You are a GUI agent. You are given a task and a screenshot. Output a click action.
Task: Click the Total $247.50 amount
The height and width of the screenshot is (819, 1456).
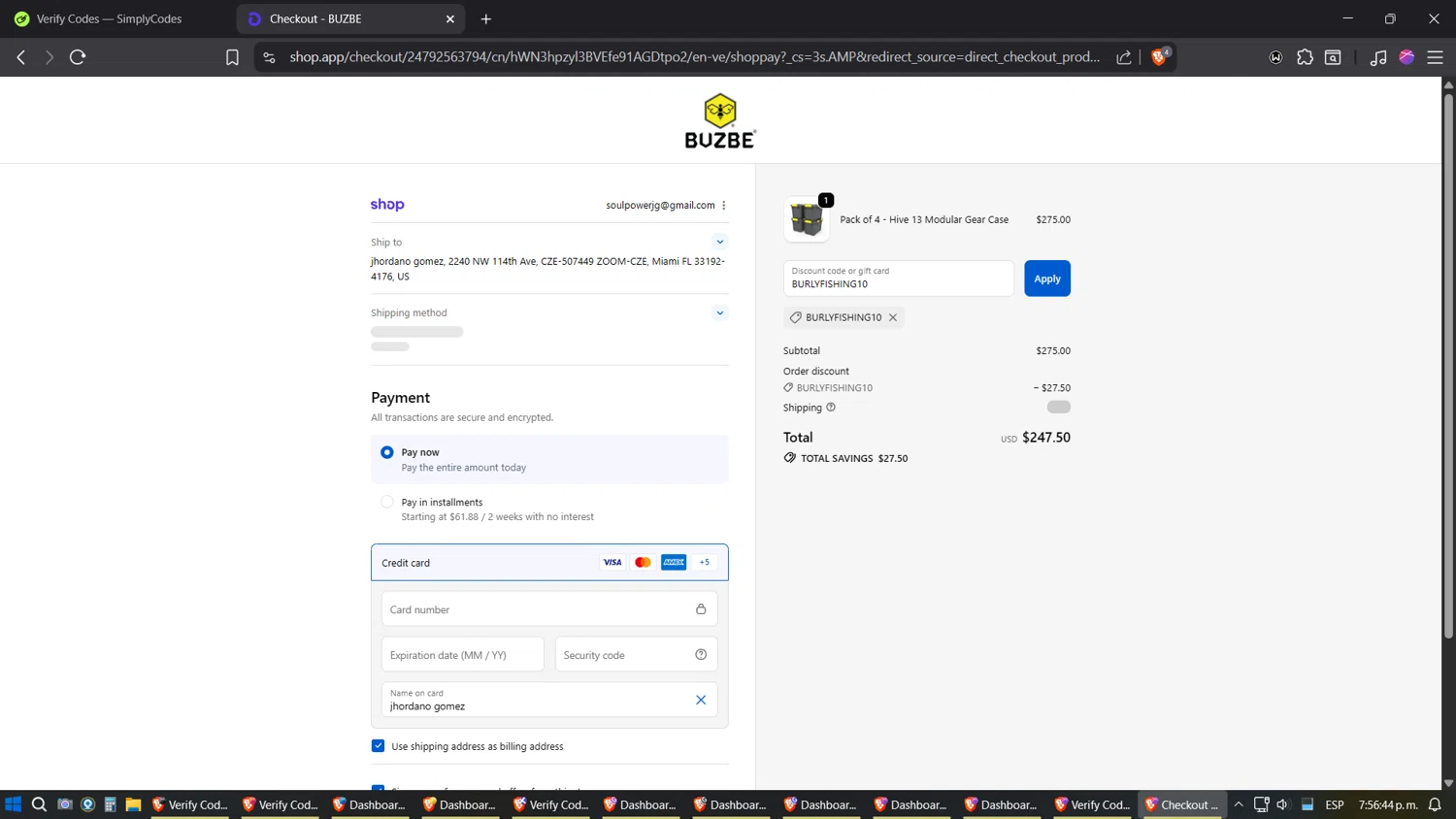tap(1046, 438)
